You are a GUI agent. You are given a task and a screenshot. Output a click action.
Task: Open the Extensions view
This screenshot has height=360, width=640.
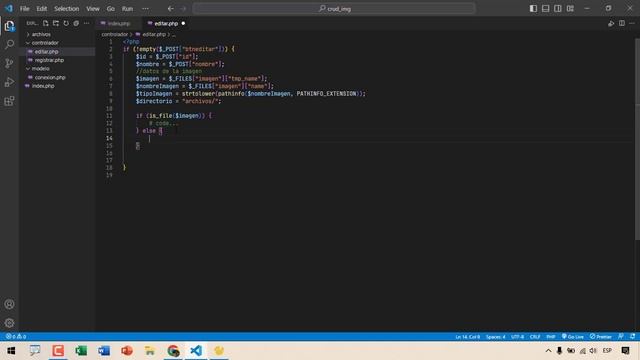tap(9, 101)
